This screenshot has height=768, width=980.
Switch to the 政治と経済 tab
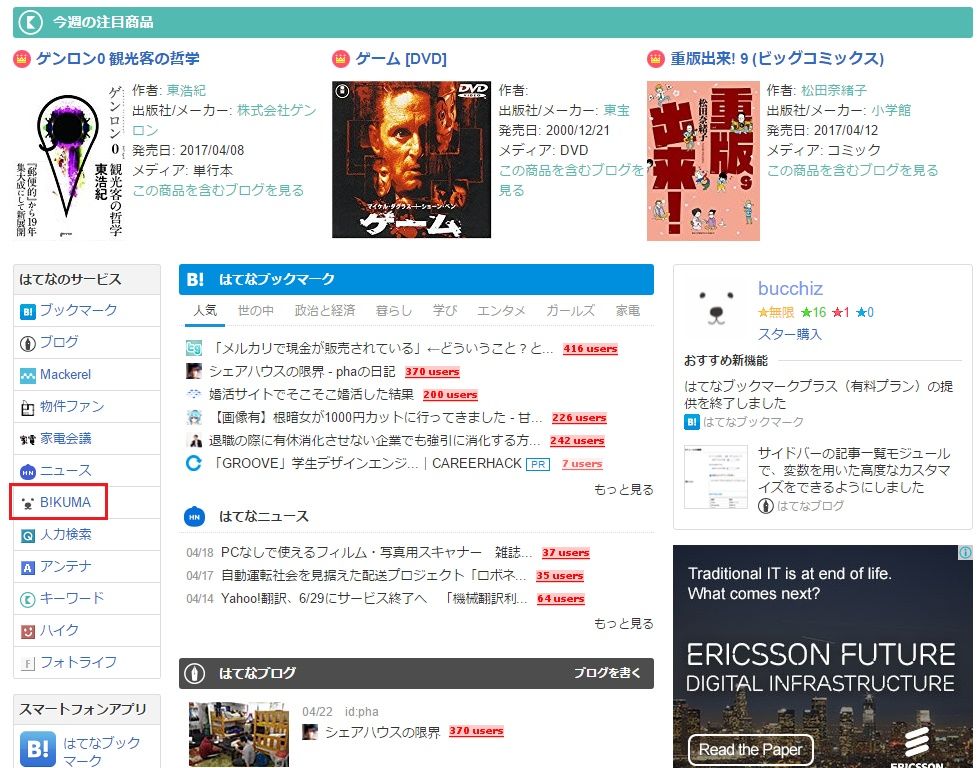[324, 310]
